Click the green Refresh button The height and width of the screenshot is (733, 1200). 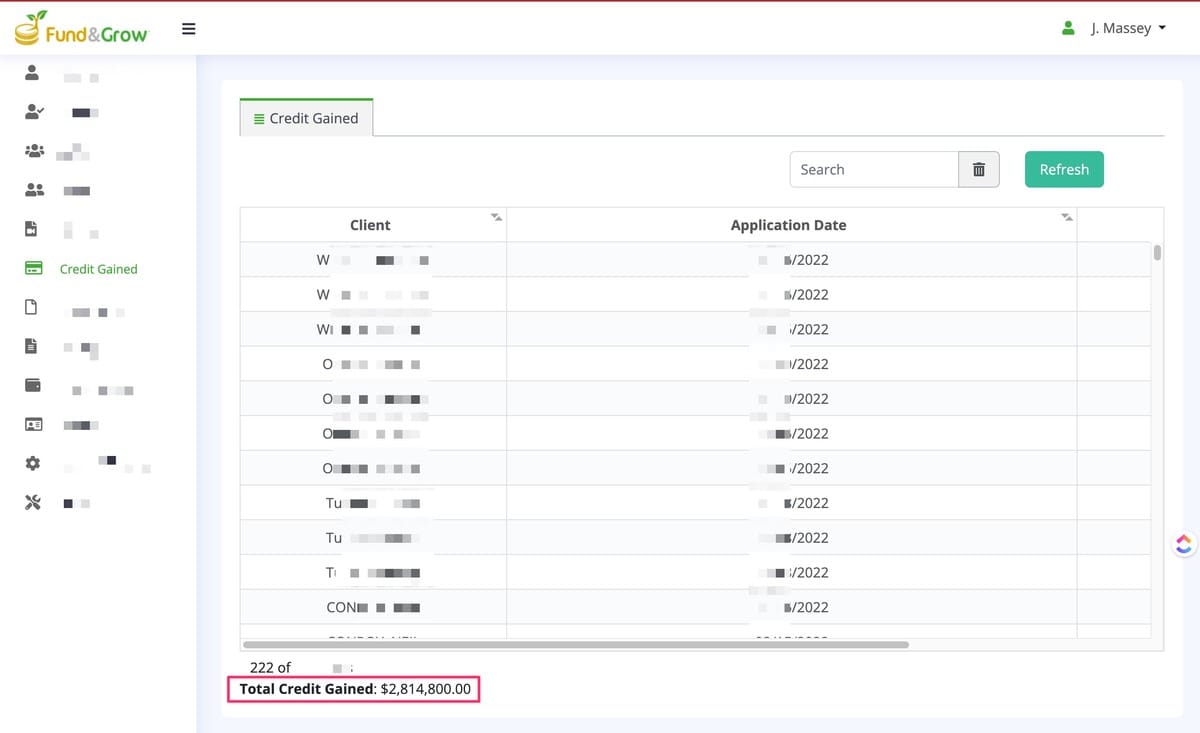click(1064, 169)
